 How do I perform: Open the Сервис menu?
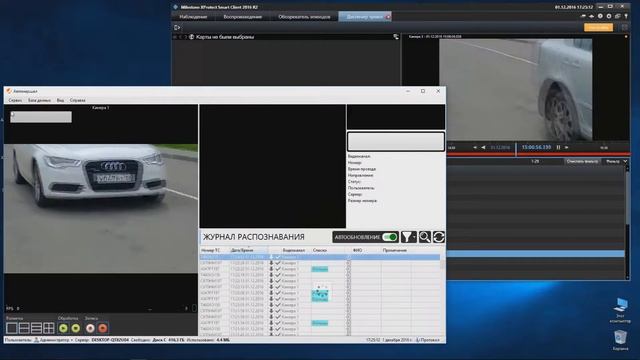point(15,100)
